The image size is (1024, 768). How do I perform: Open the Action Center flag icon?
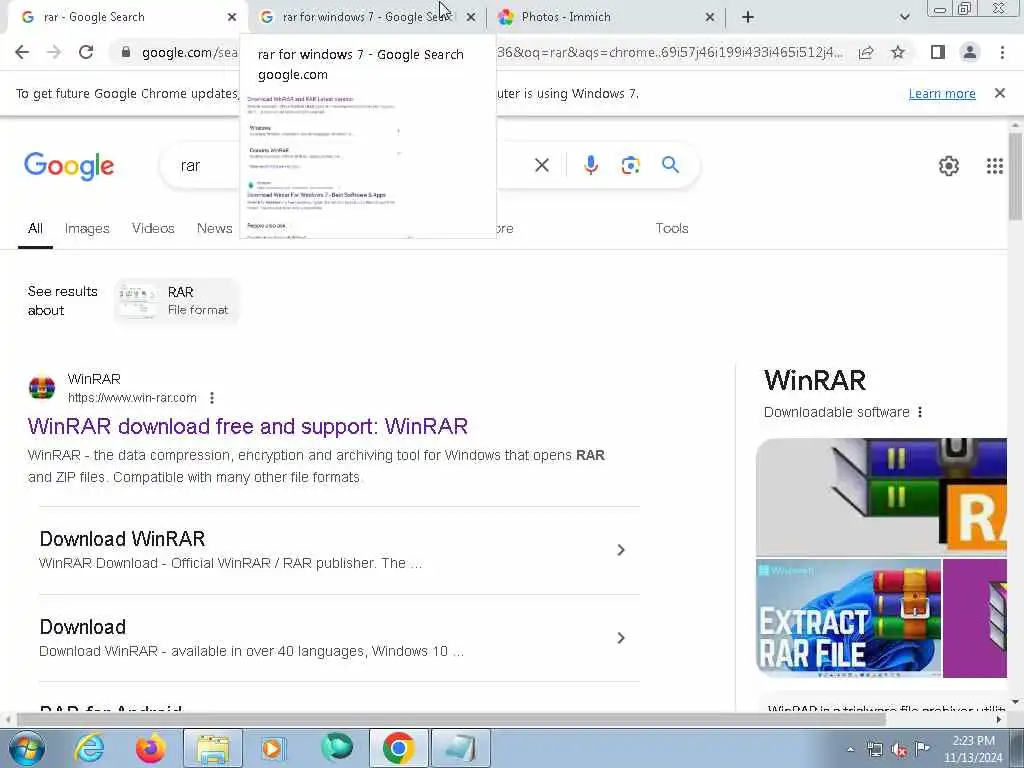tap(922, 748)
